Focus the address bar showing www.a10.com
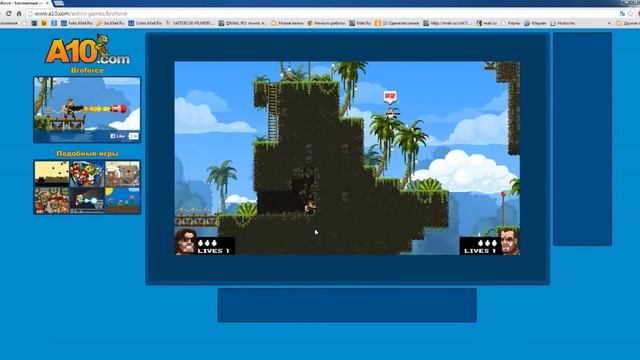Image resolution: width=640 pixels, height=360 pixels. [322, 13]
